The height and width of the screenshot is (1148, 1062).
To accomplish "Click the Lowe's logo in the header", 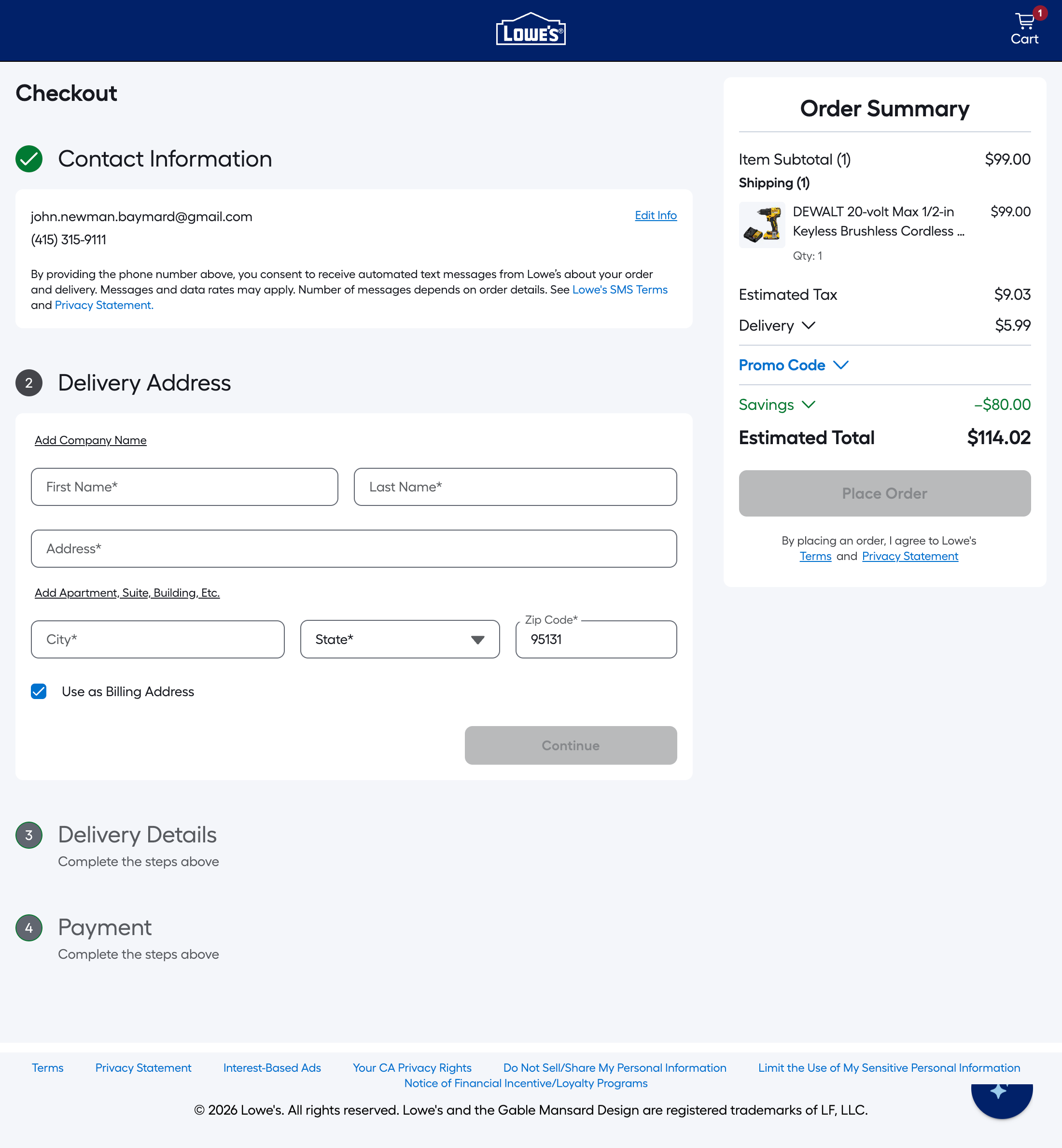I will pyautogui.click(x=531, y=29).
